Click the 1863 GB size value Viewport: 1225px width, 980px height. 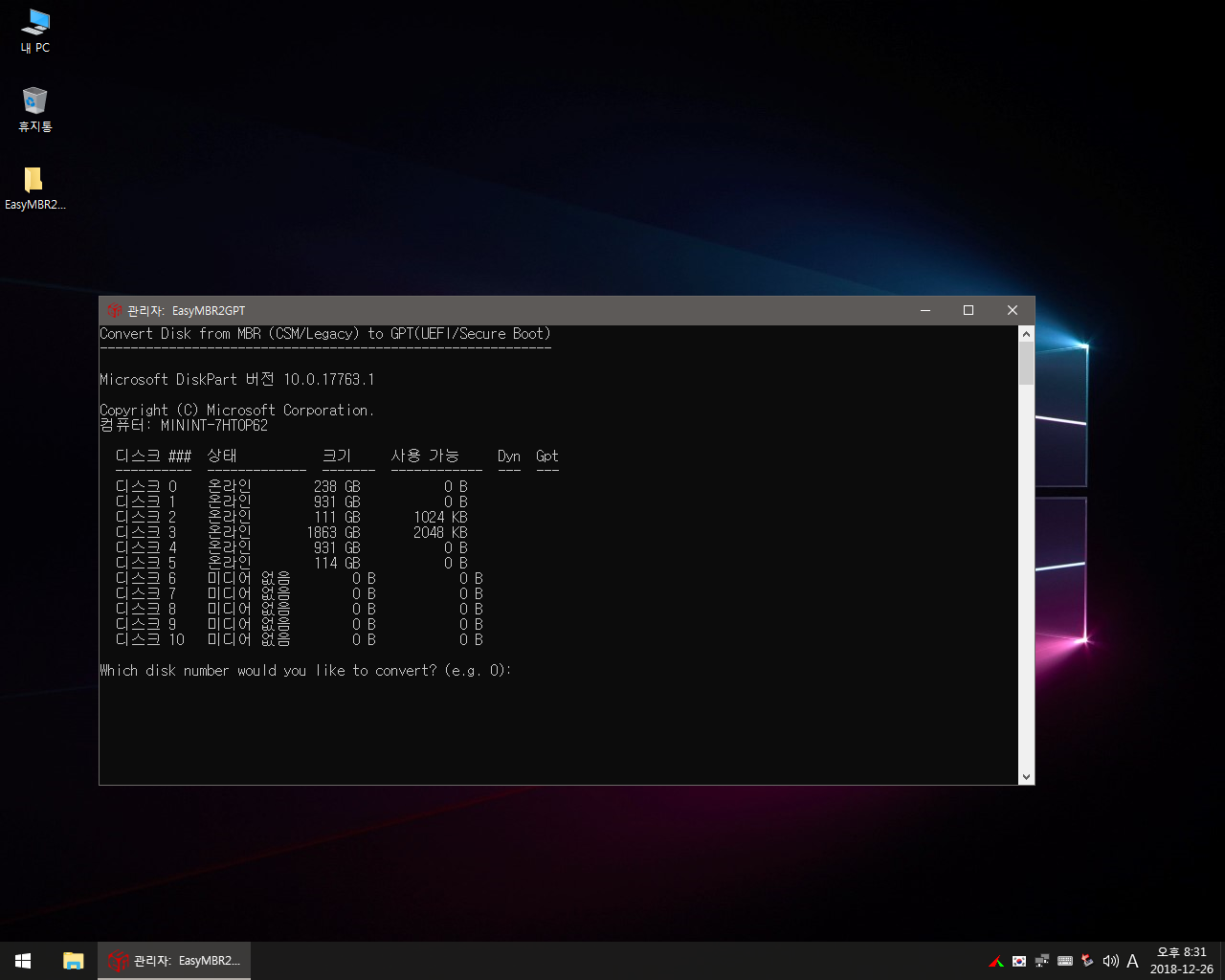(x=333, y=532)
